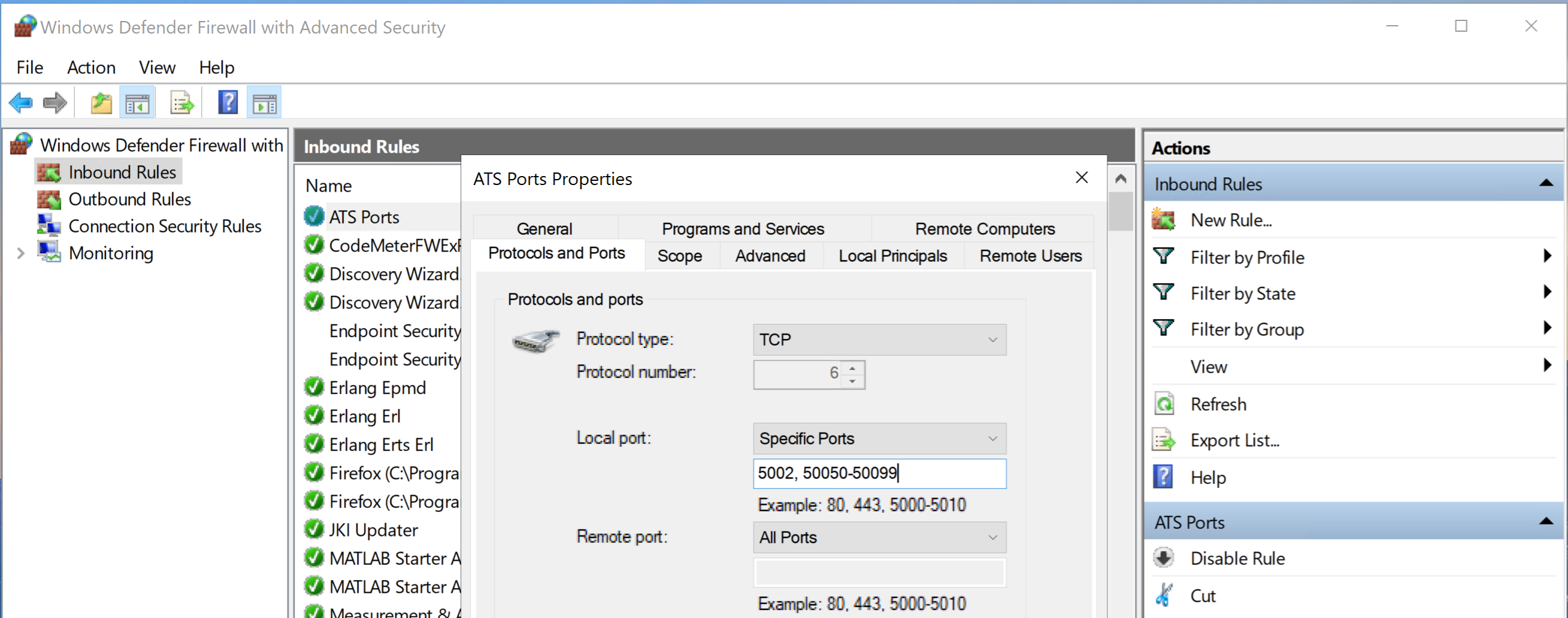
Task: Switch to the Advanced tab
Action: tap(770, 256)
